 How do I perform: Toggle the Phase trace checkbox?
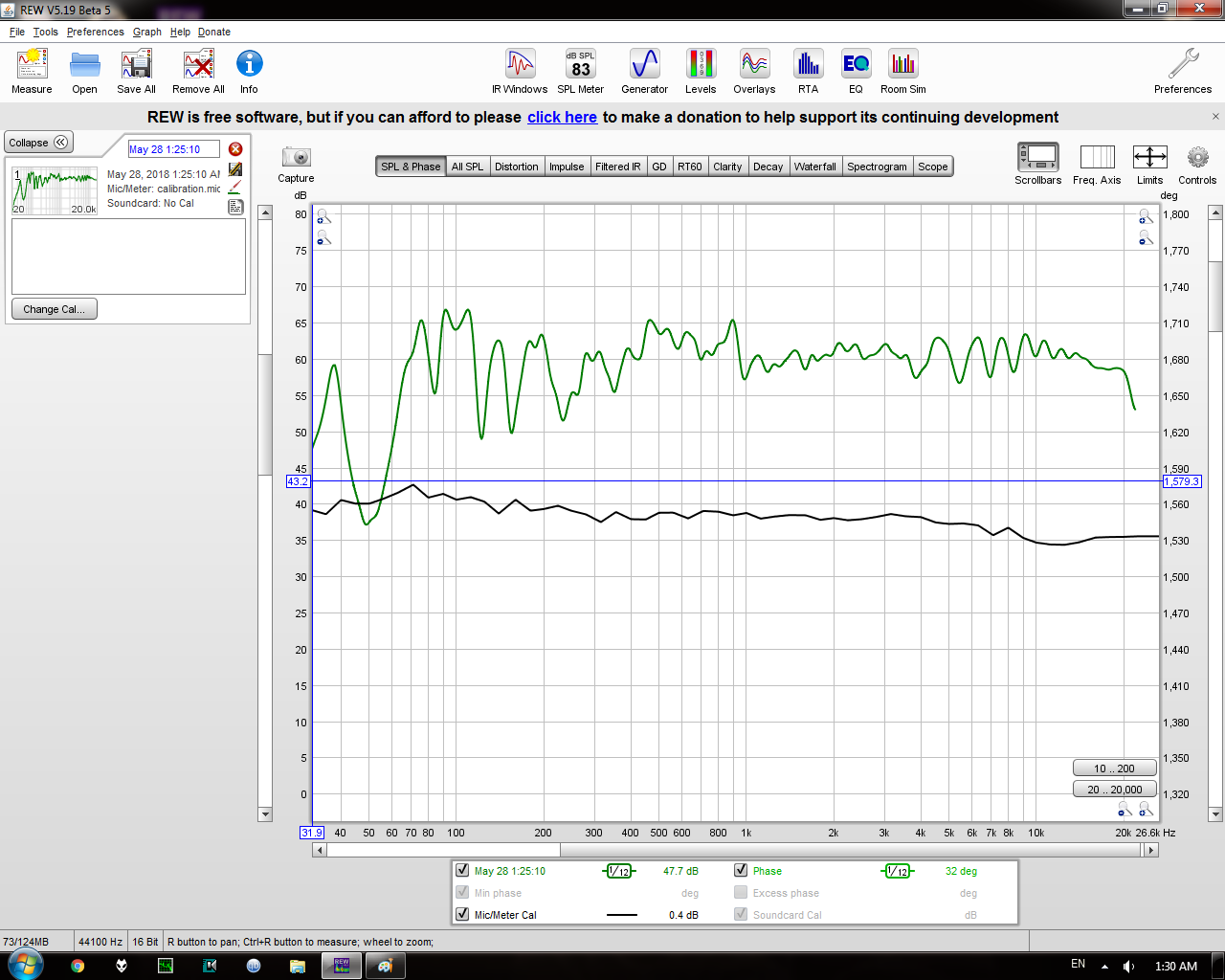click(741, 870)
